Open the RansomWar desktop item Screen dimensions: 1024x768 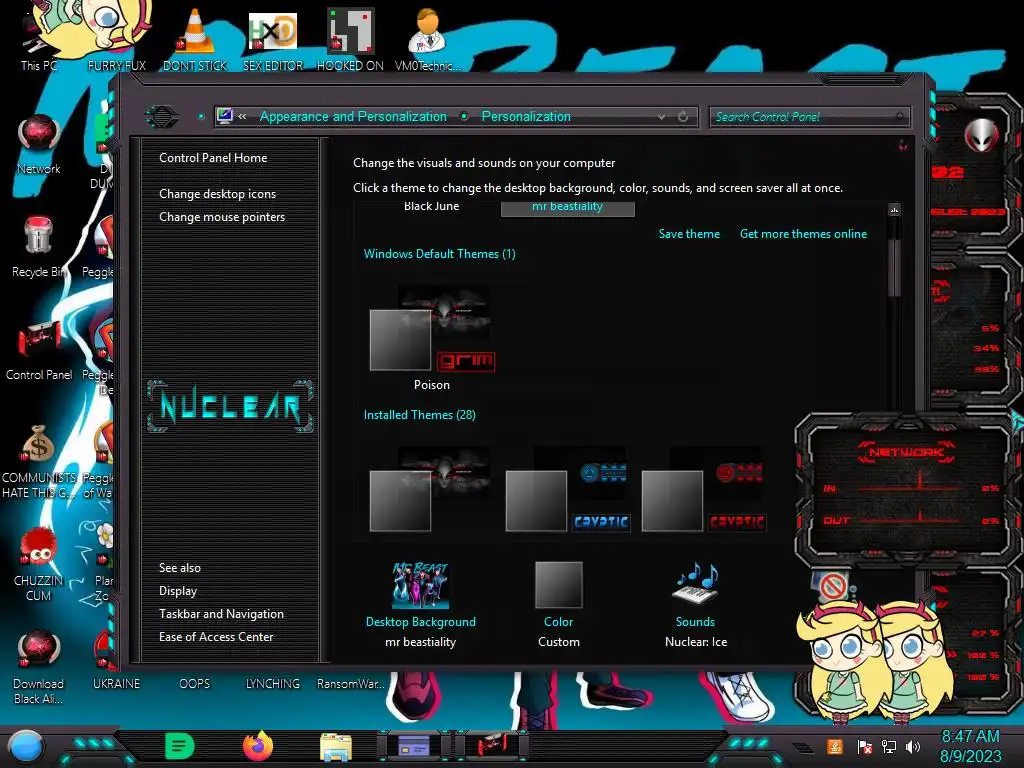click(x=350, y=684)
